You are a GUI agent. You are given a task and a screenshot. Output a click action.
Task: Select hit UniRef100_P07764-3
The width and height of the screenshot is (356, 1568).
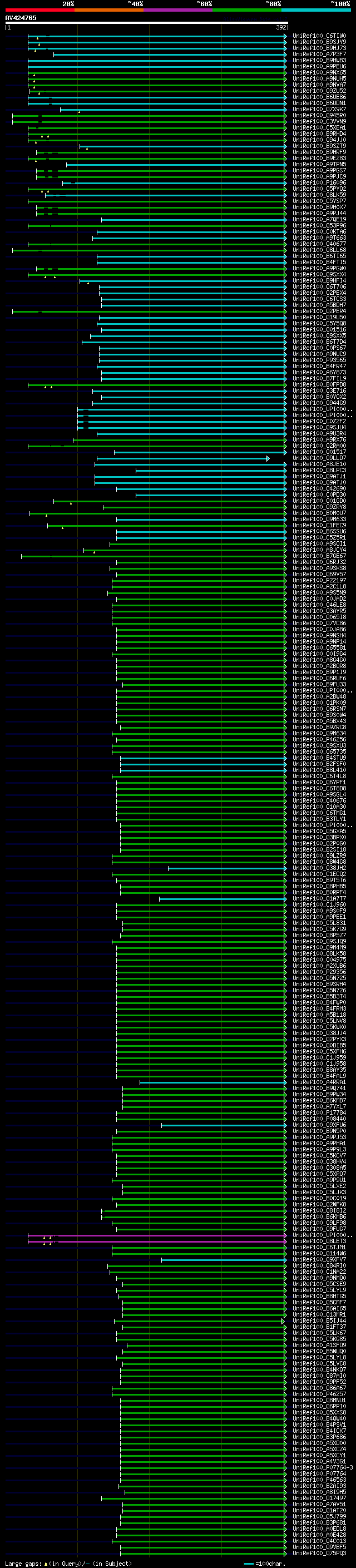pyautogui.click(x=323, y=1468)
